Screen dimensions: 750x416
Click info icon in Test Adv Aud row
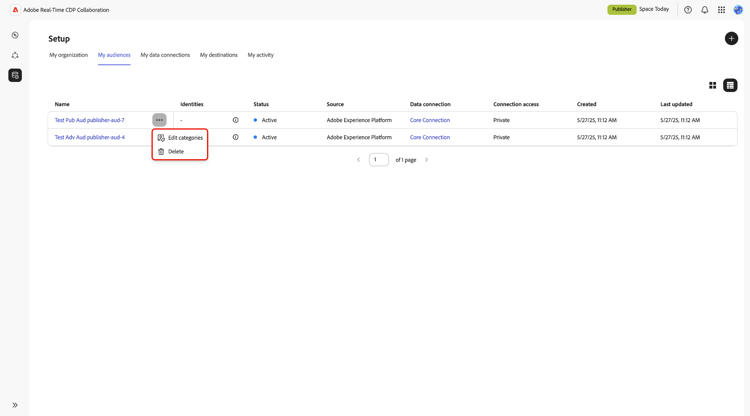[235, 137]
